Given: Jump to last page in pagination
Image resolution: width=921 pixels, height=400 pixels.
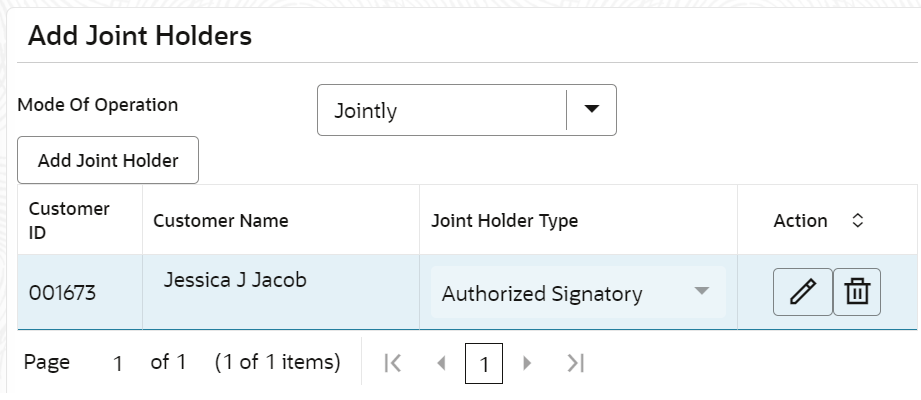Looking at the screenshot, I should point(575,363).
